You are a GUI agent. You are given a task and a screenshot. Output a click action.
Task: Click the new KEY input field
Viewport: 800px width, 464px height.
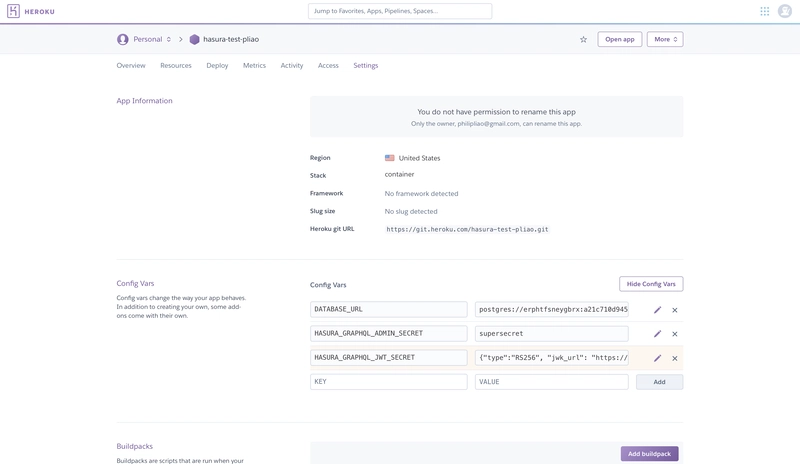click(x=388, y=382)
